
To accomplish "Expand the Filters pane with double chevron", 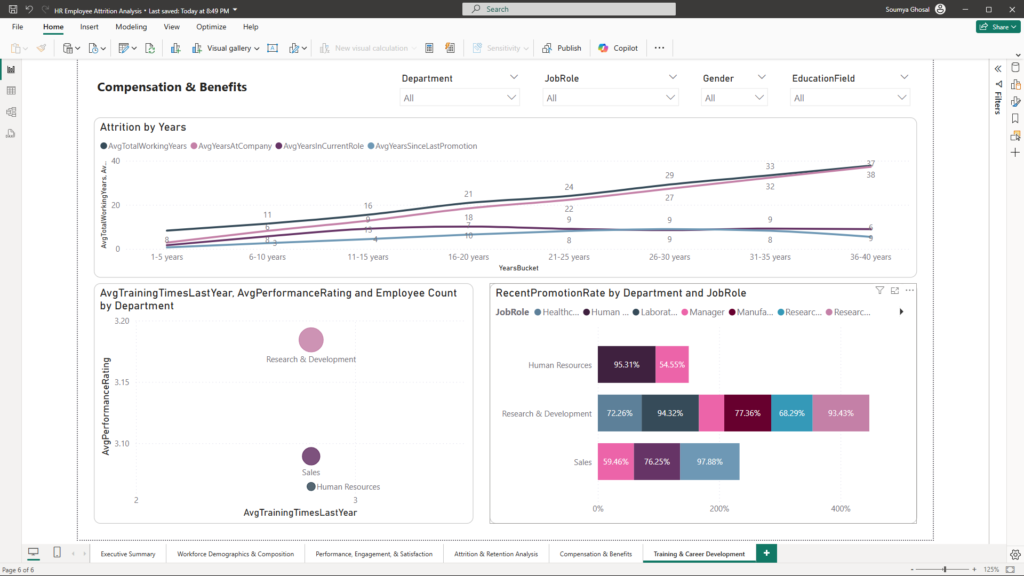I will pyautogui.click(x=997, y=68).
